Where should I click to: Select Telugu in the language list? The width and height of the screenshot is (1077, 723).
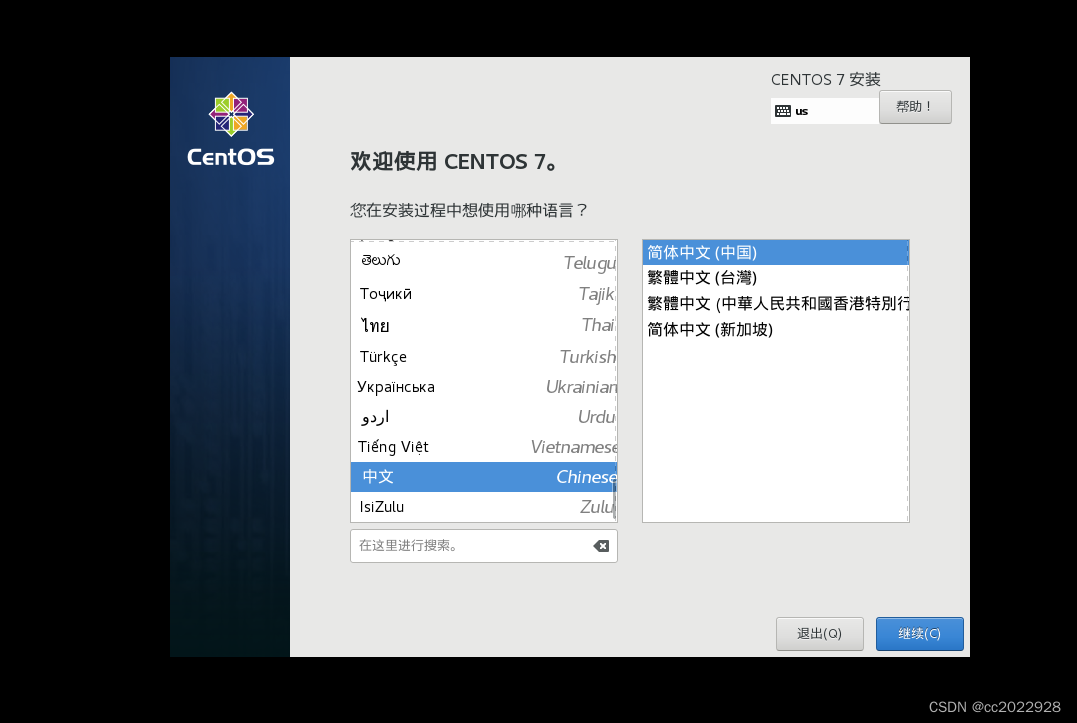coord(484,262)
